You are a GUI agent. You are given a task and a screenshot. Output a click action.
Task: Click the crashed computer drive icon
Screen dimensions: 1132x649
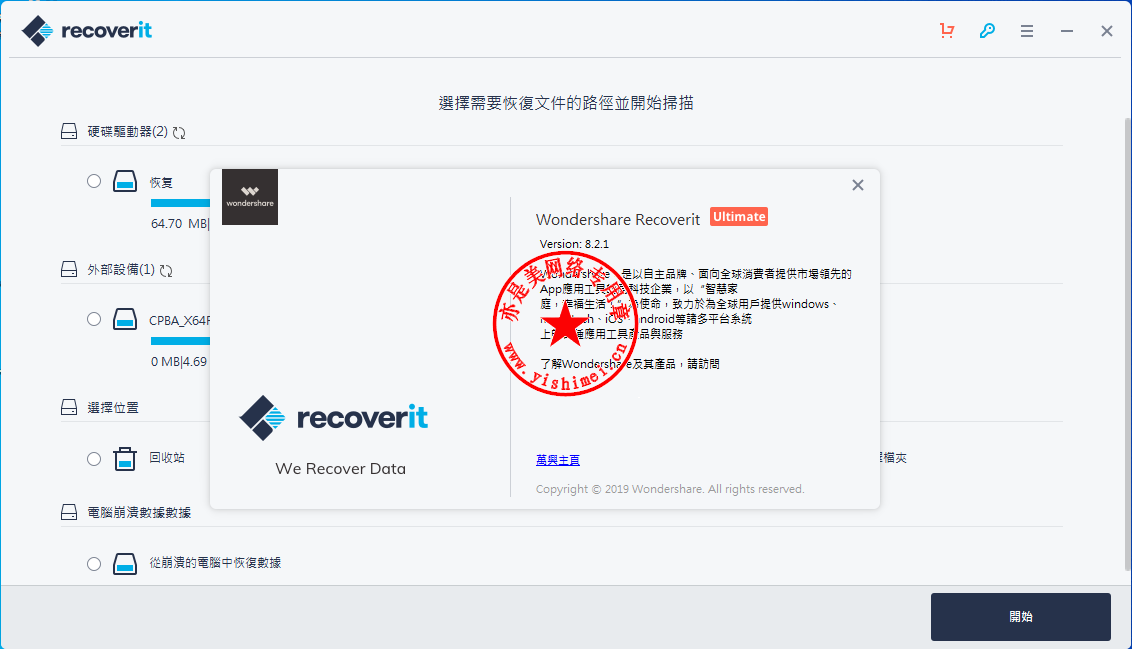pos(125,564)
